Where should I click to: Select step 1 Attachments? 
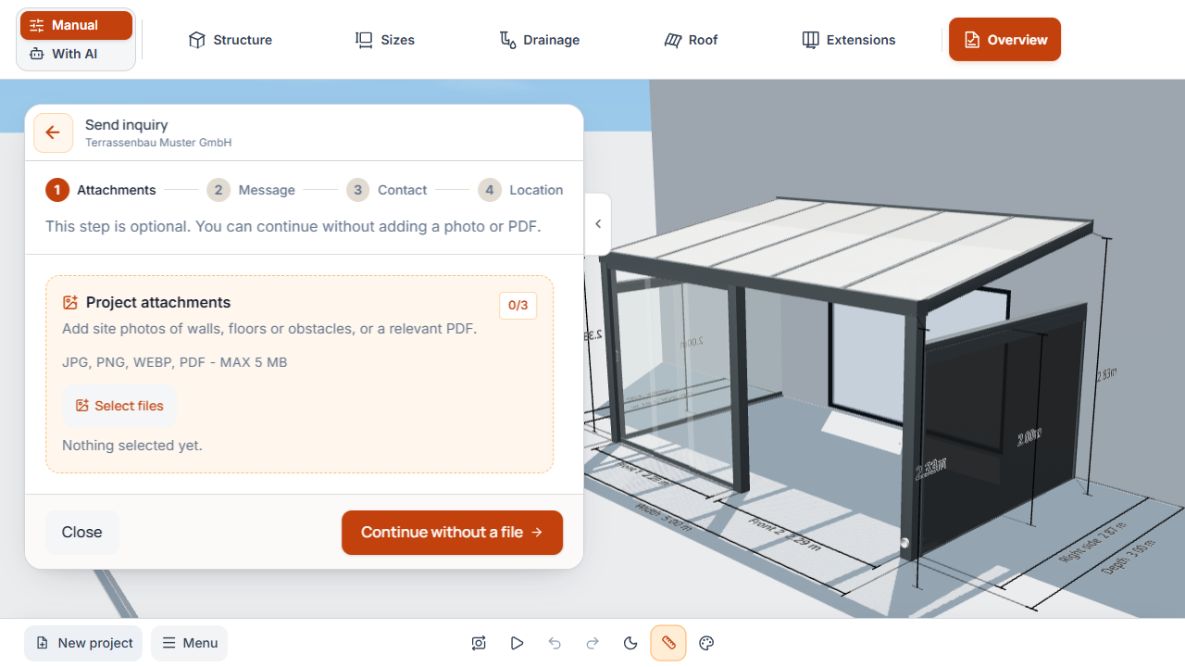pos(101,190)
